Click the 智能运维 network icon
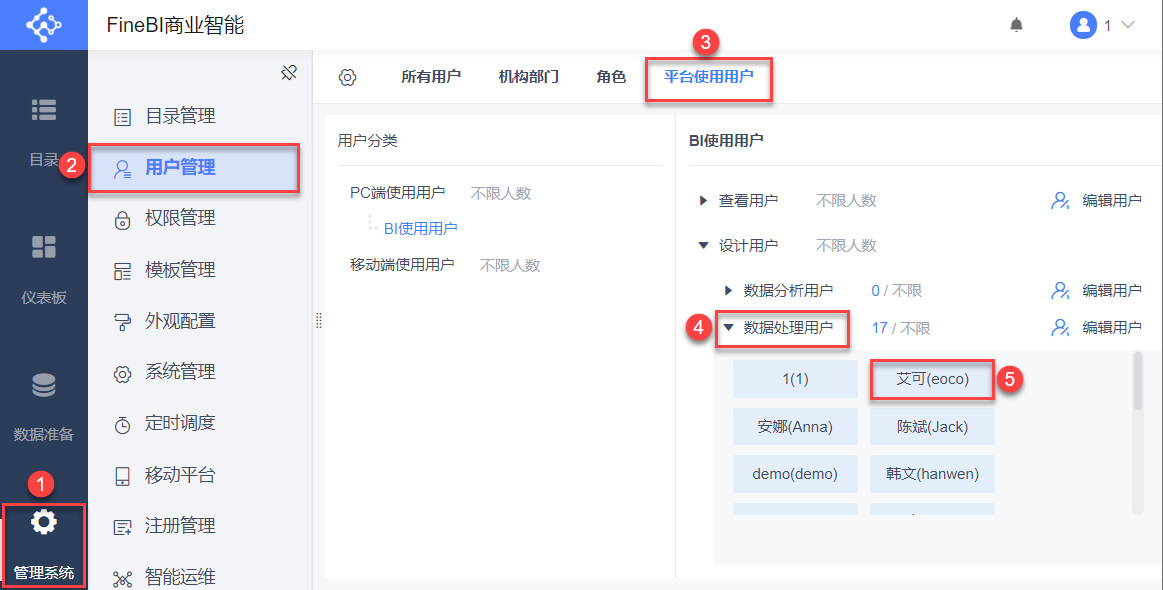This screenshot has width=1163, height=590. [x=122, y=578]
